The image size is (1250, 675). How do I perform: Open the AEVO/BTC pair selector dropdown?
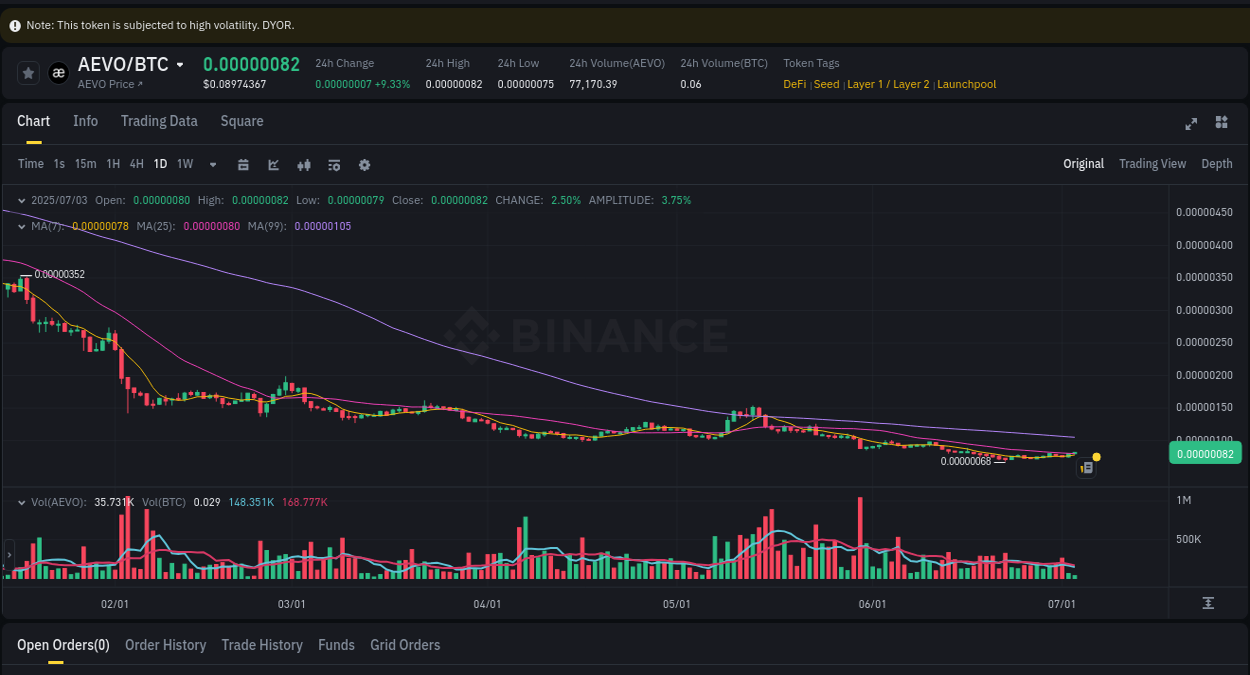(x=181, y=64)
